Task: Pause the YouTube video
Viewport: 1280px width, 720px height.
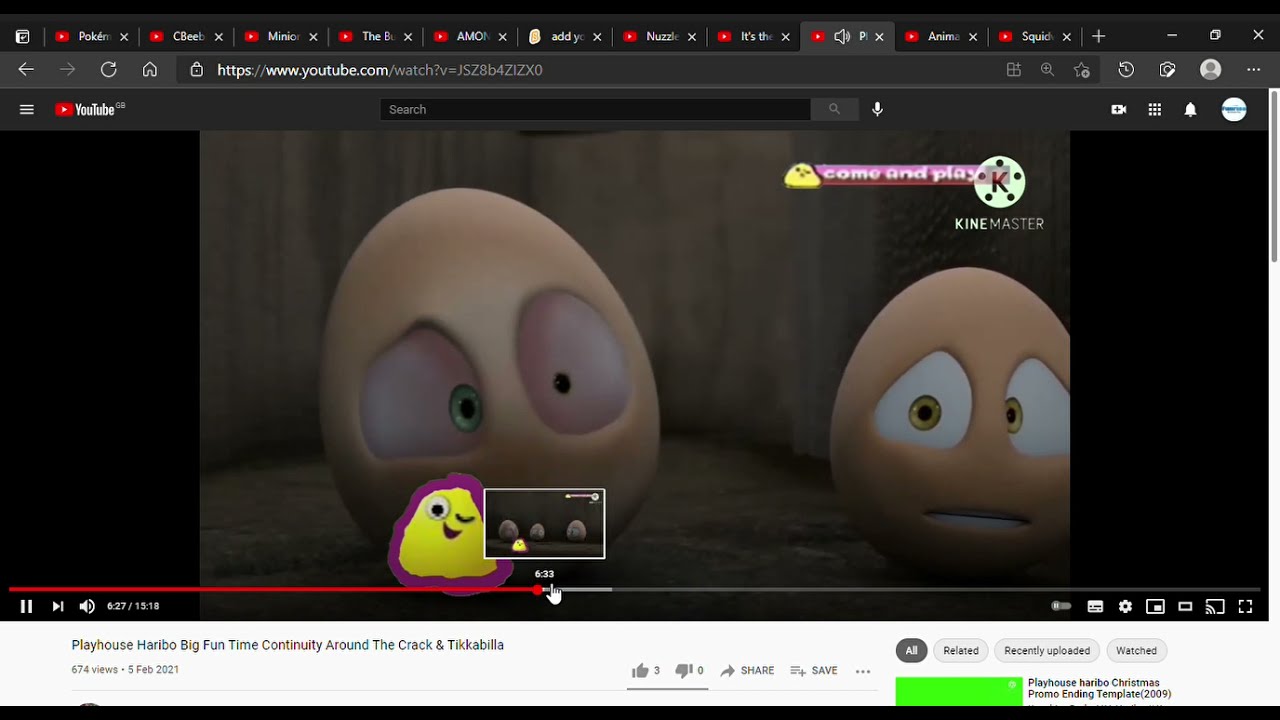Action: click(x=26, y=606)
